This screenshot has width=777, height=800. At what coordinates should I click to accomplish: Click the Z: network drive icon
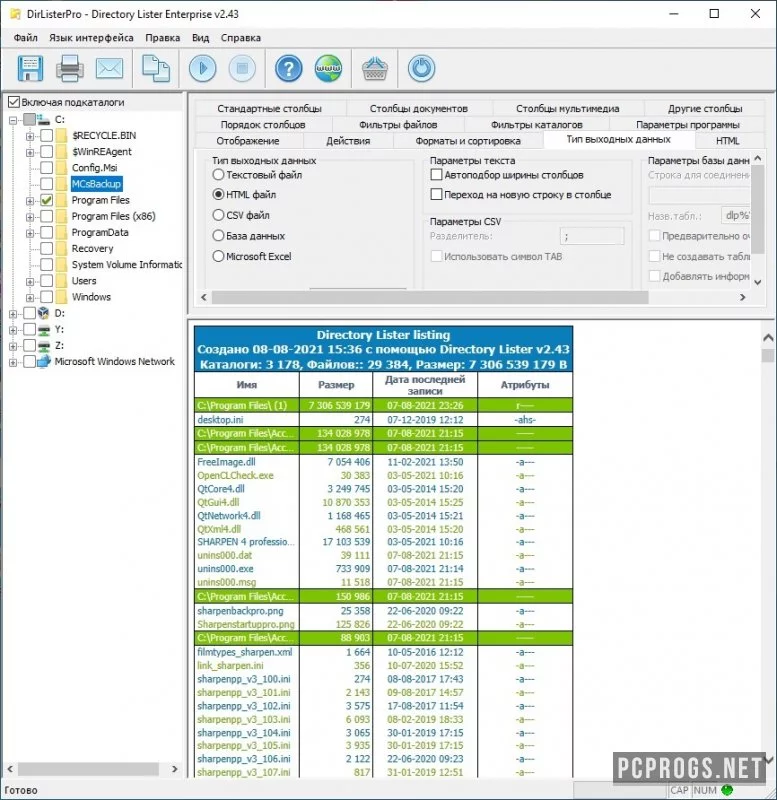(43, 346)
